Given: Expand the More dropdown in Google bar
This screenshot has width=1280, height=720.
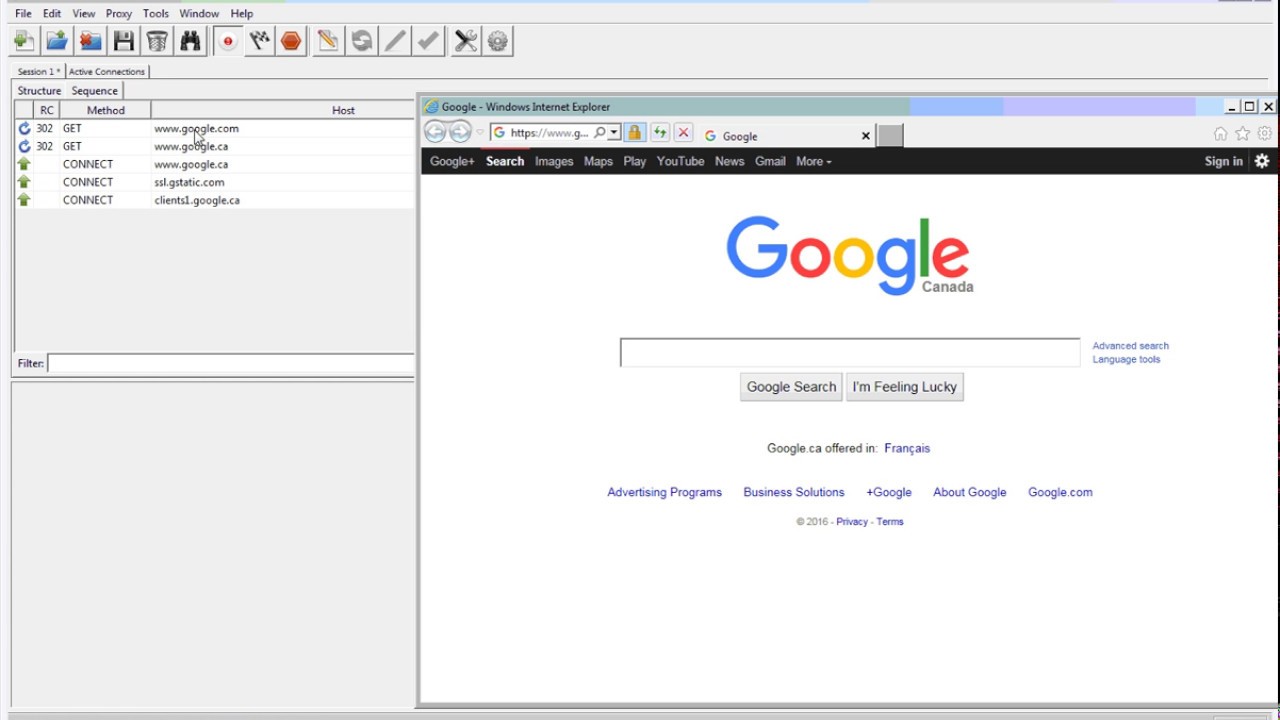Looking at the screenshot, I should point(813,161).
